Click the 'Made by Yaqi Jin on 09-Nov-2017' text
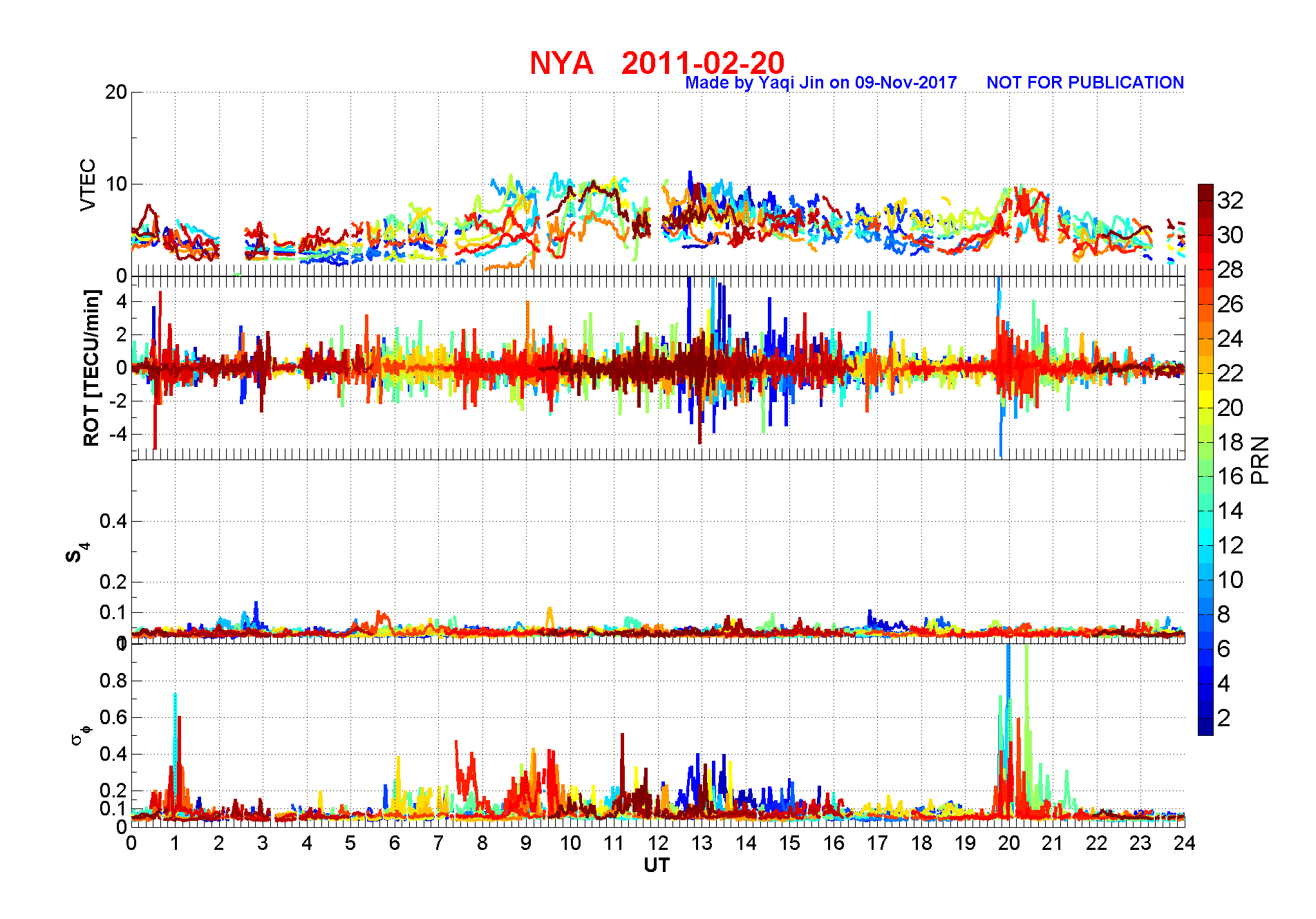Image resolution: width=1316 pixels, height=919 pixels. (x=821, y=83)
